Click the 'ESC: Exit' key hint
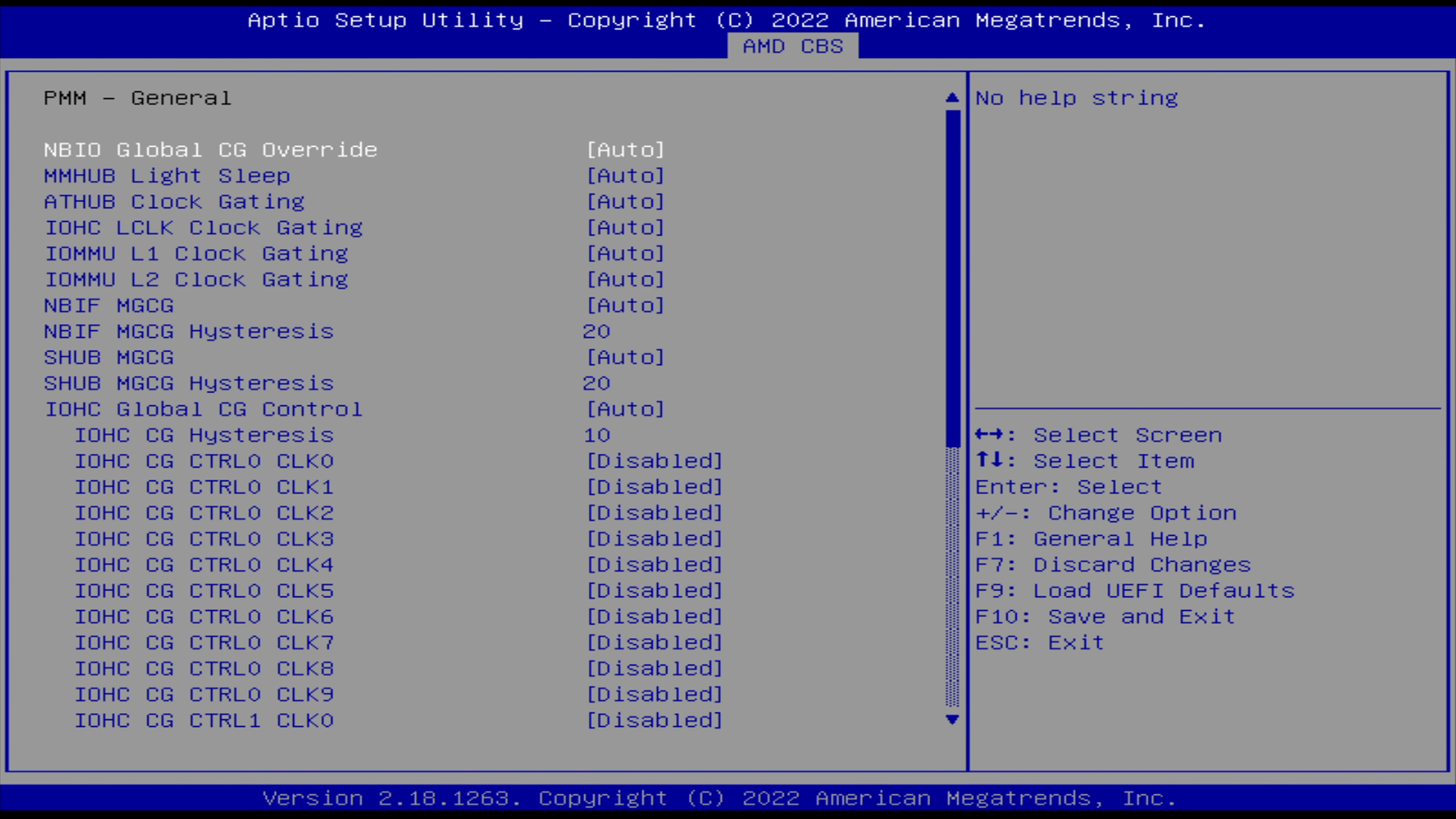The height and width of the screenshot is (819, 1456). (1040, 643)
